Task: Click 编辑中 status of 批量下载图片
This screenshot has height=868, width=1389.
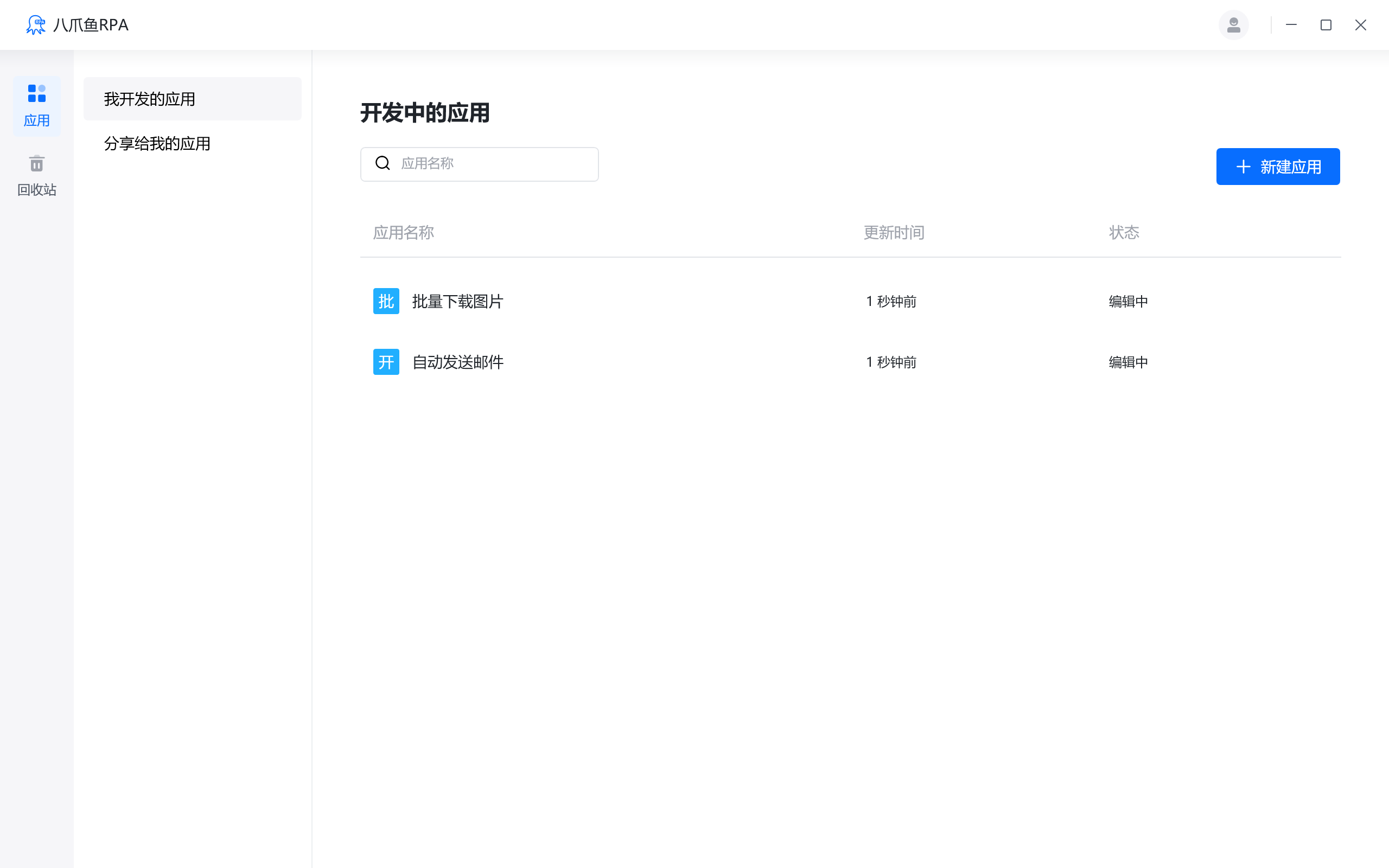Action: point(1127,301)
